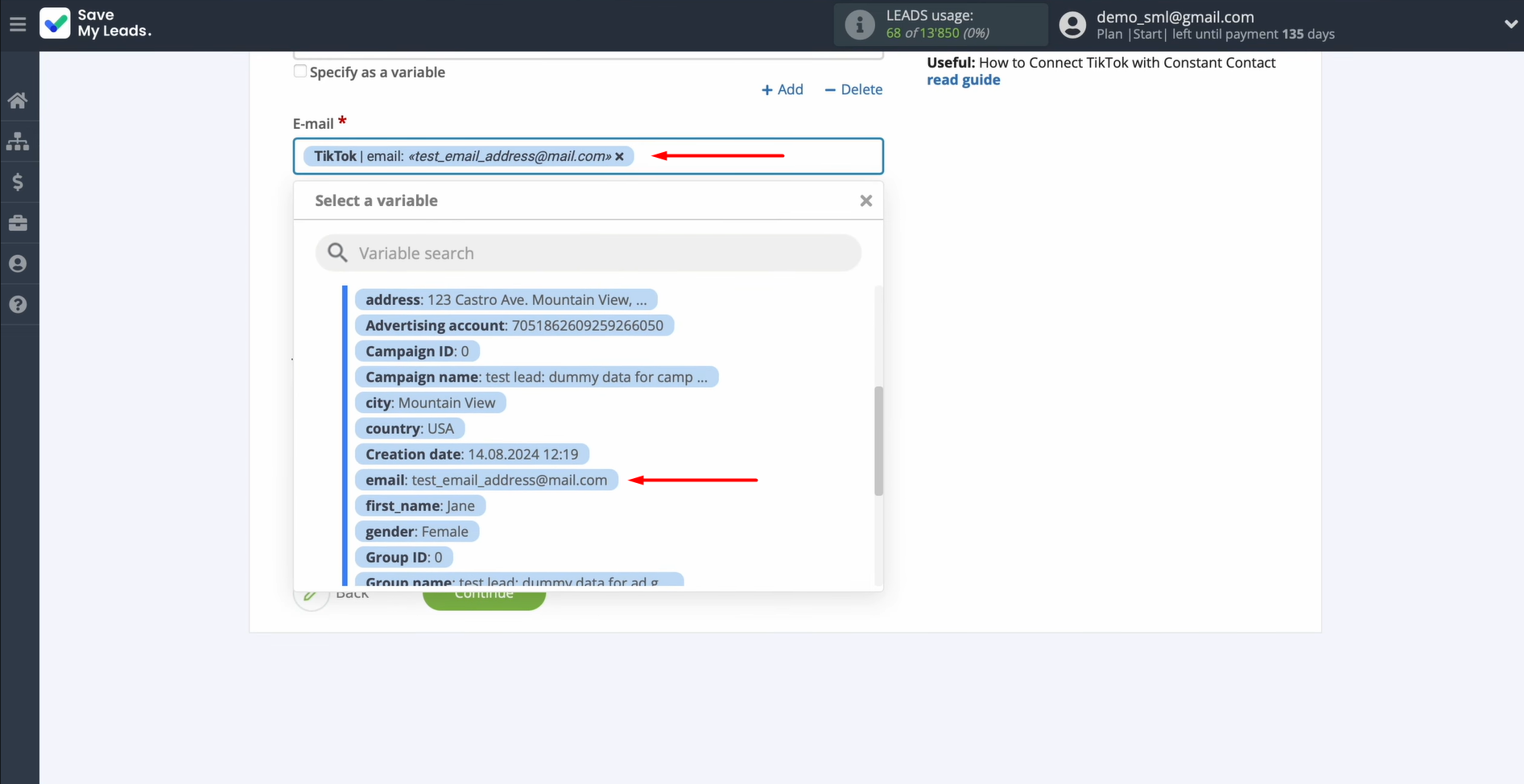Expand the account dropdown chevron at top right
This screenshot has height=784, width=1524.
point(1512,23)
